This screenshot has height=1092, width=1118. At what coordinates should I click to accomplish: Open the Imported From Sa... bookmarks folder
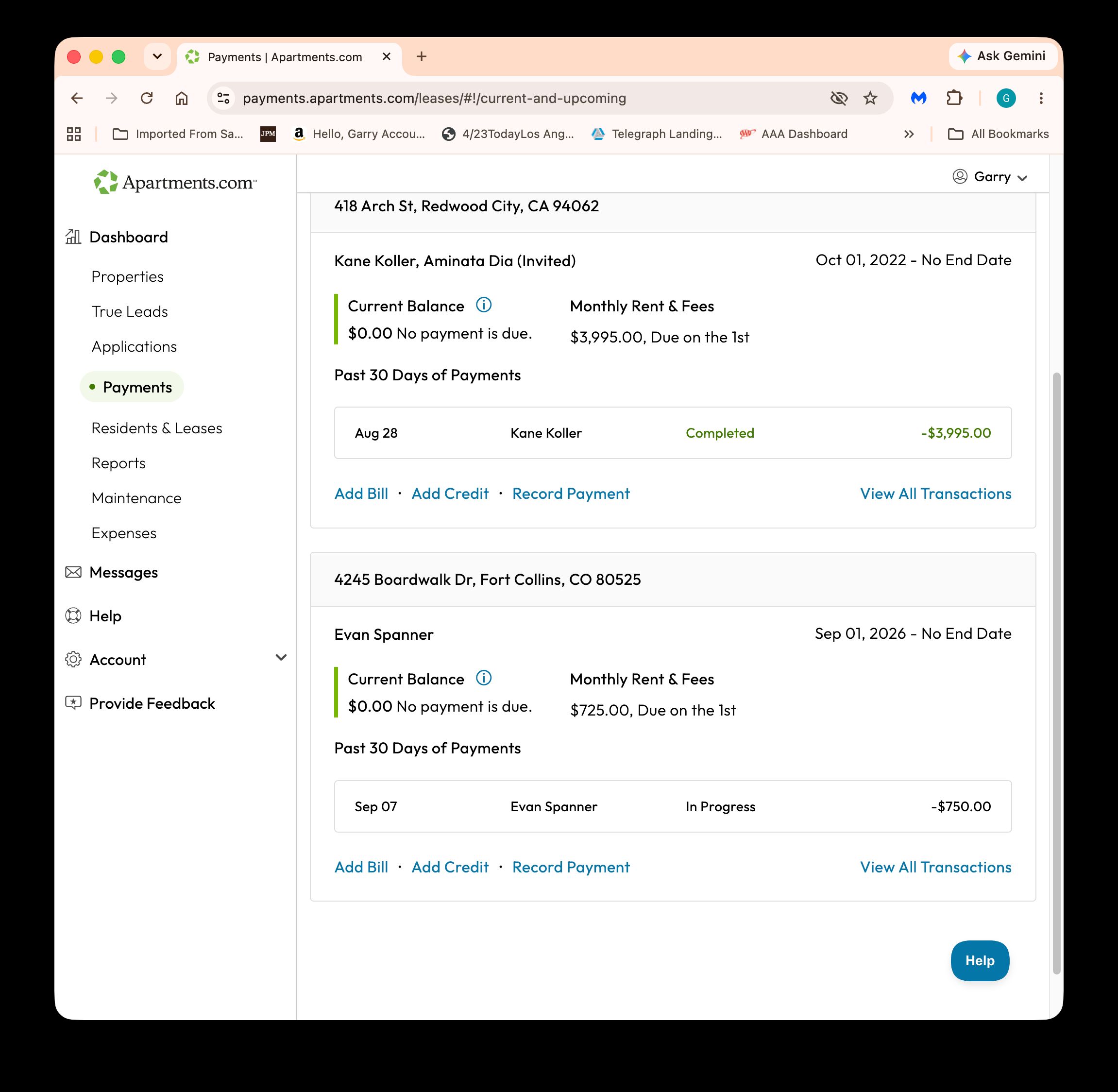[x=178, y=134]
